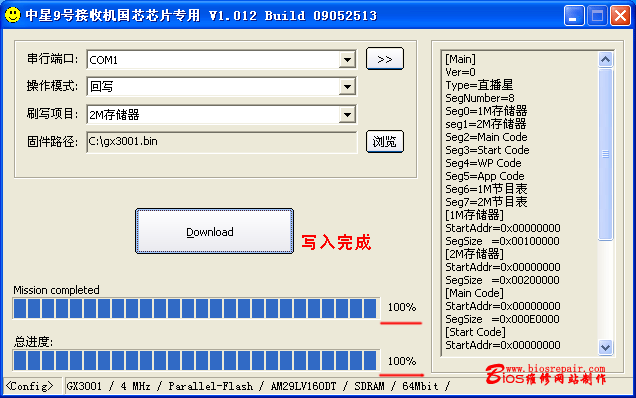Click the Parallel-Flash status bar entry

click(211, 386)
